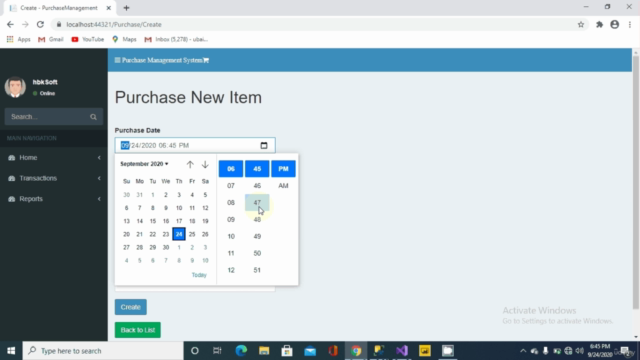Open File Explorer from taskbar
640x360 pixels.
pyautogui.click(x=264, y=351)
